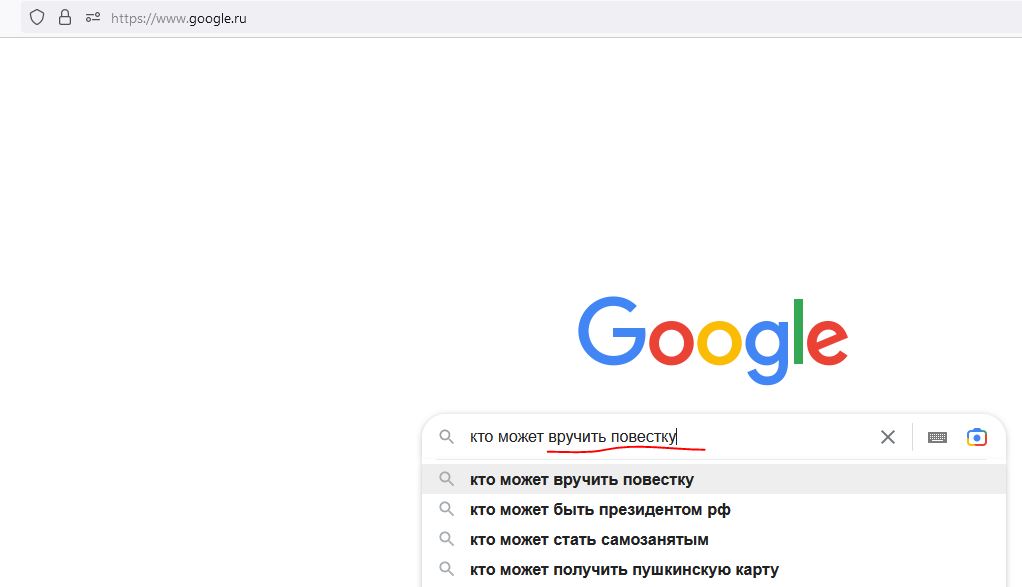Click the magnifier beside the self-employed suggestion
1022x587 pixels.
click(446, 539)
